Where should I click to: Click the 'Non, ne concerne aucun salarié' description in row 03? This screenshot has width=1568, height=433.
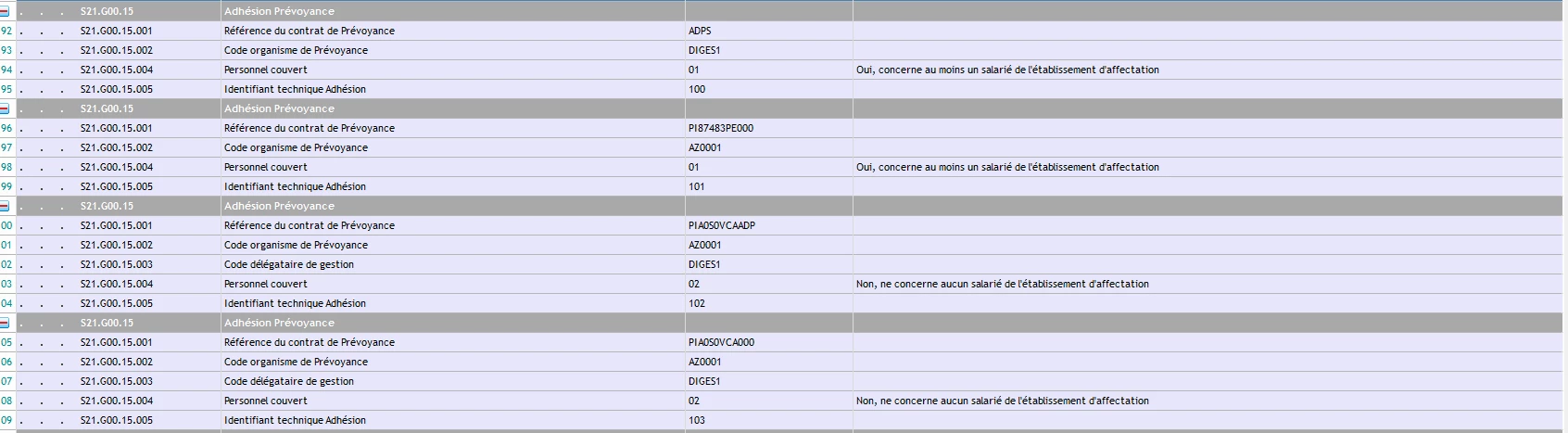[x=1002, y=284]
